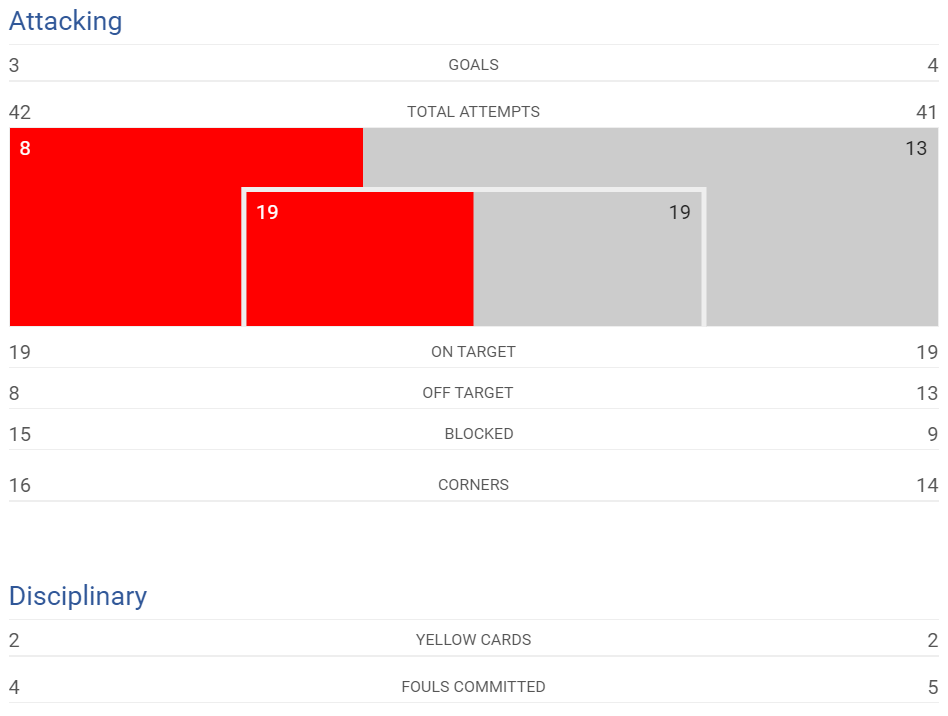The width and height of the screenshot is (948, 716).
Task: Click the red off-target bar showing 8
Action: [126, 227]
